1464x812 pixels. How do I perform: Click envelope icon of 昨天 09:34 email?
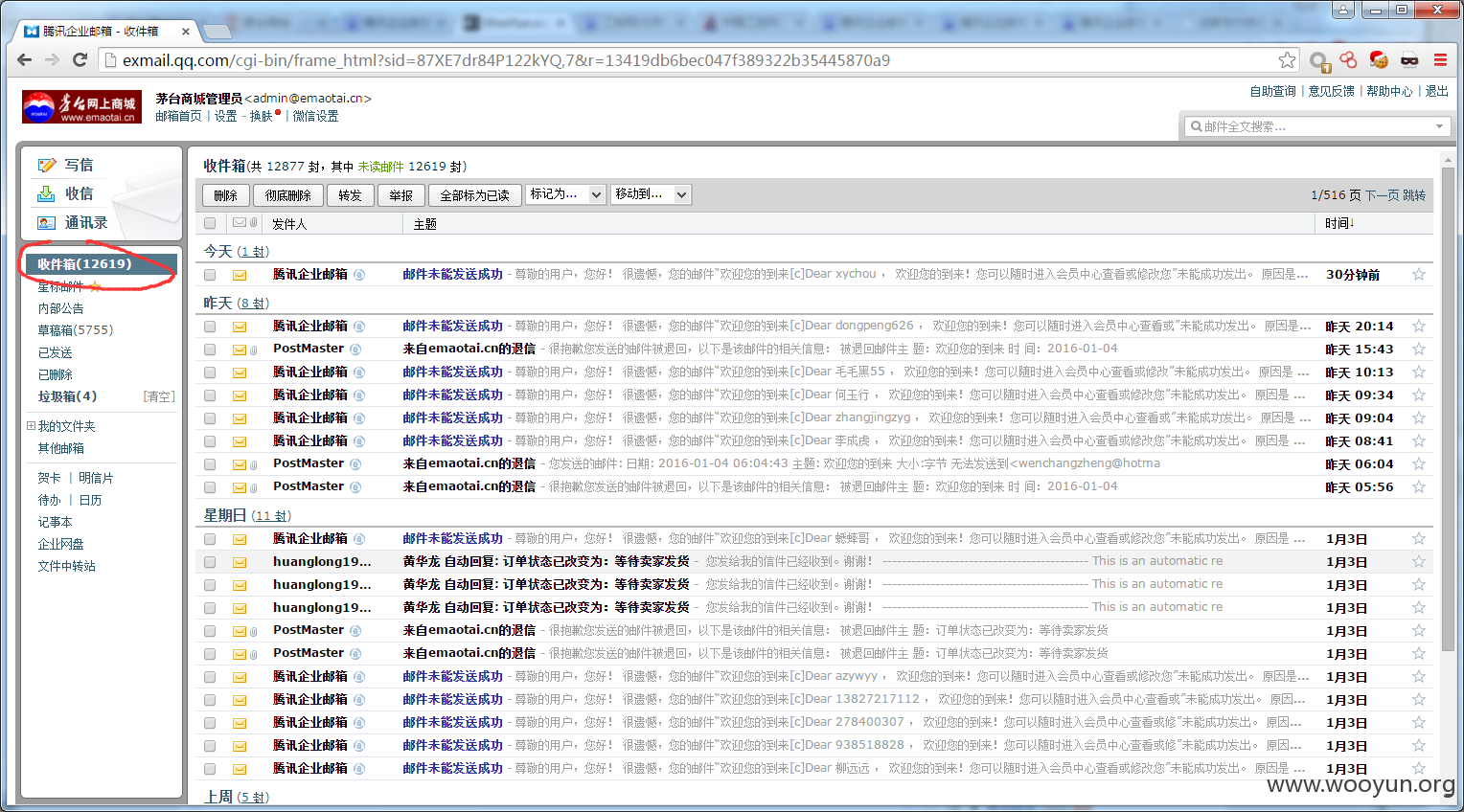240,395
